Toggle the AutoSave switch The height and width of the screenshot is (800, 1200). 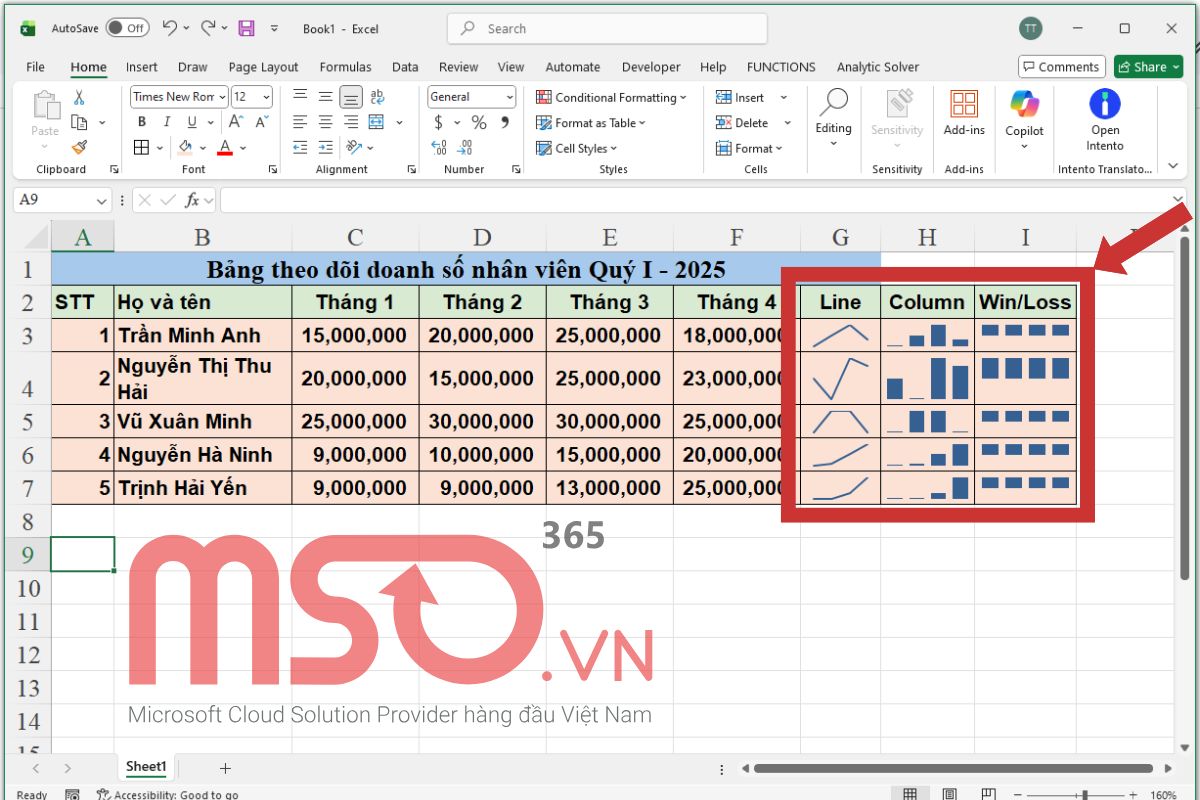pyautogui.click(x=127, y=28)
